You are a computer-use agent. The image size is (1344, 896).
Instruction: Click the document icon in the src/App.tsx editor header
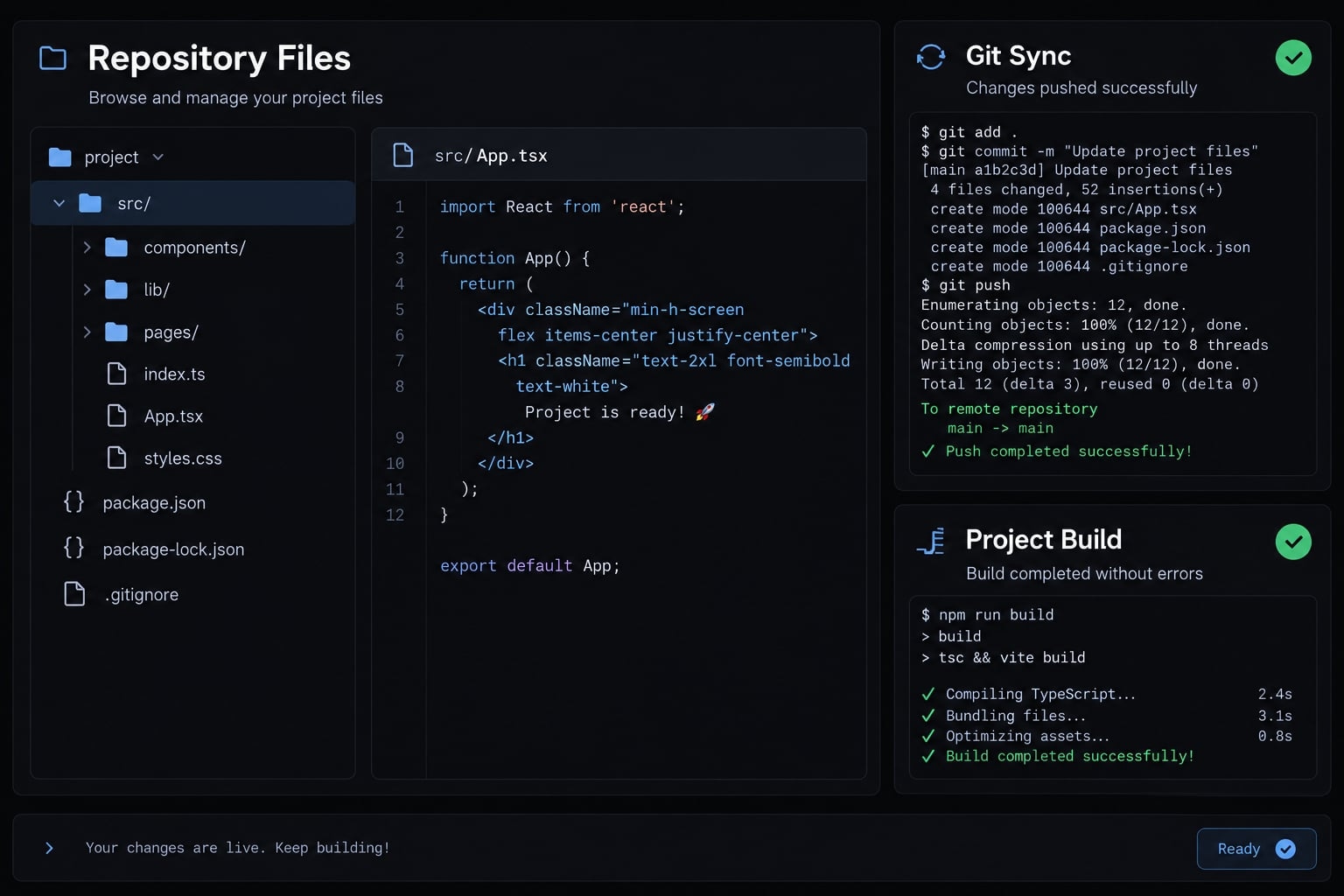pyautogui.click(x=403, y=155)
